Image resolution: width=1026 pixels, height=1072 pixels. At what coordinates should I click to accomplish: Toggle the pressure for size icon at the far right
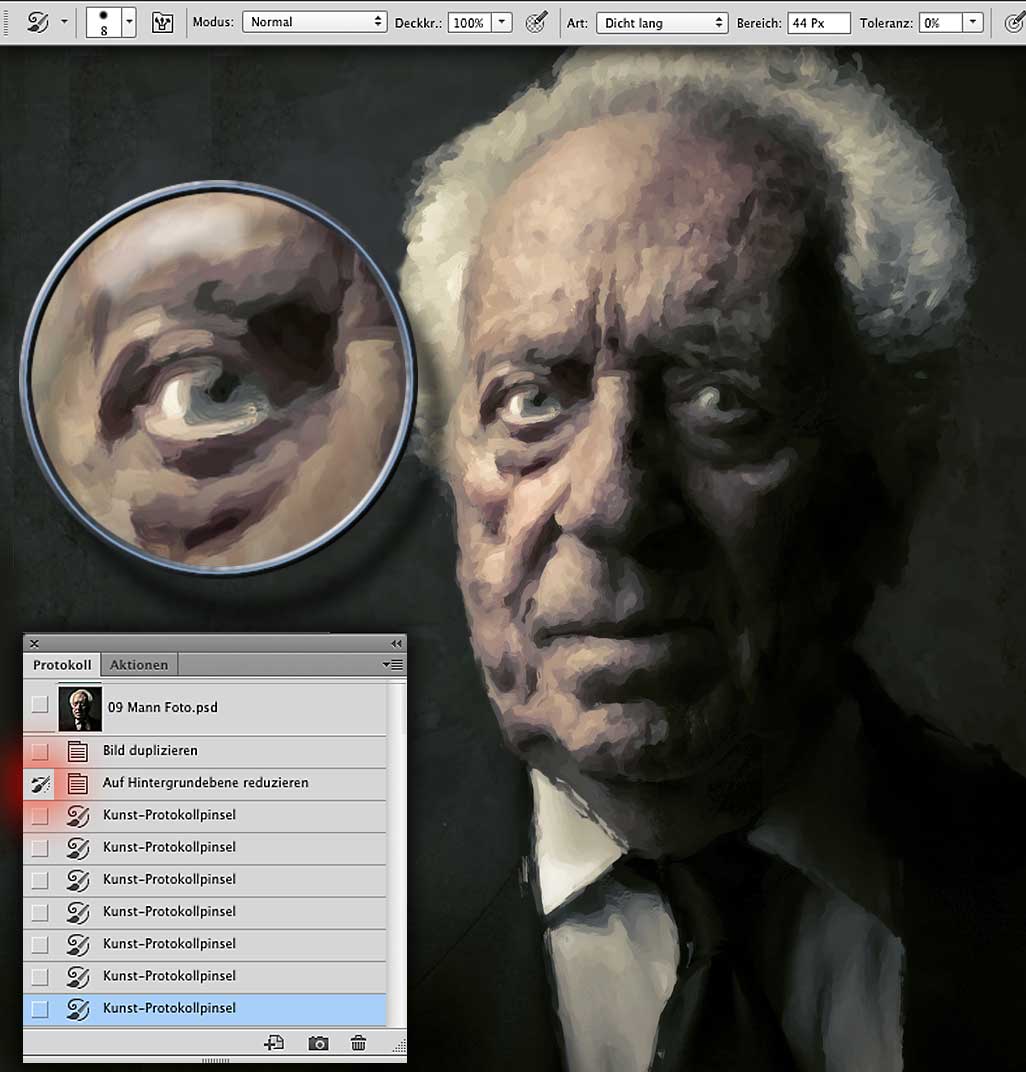tap(1014, 23)
